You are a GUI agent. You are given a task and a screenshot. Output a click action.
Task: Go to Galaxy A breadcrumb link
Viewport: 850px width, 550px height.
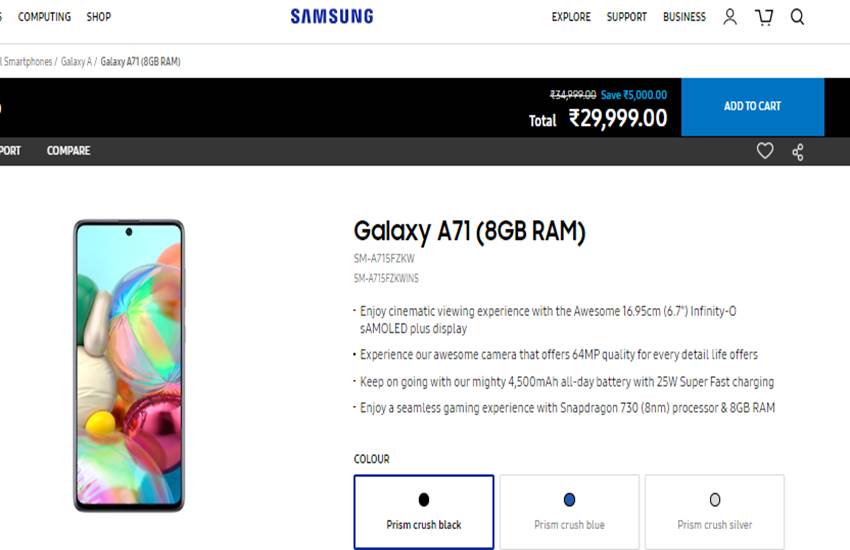[76, 62]
